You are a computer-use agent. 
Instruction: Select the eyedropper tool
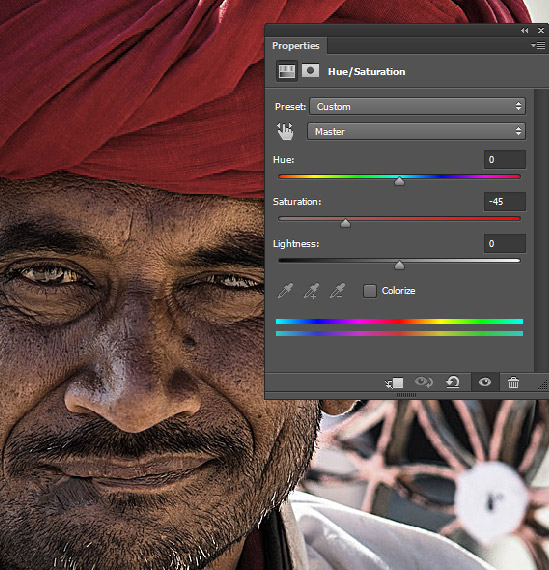(285, 291)
